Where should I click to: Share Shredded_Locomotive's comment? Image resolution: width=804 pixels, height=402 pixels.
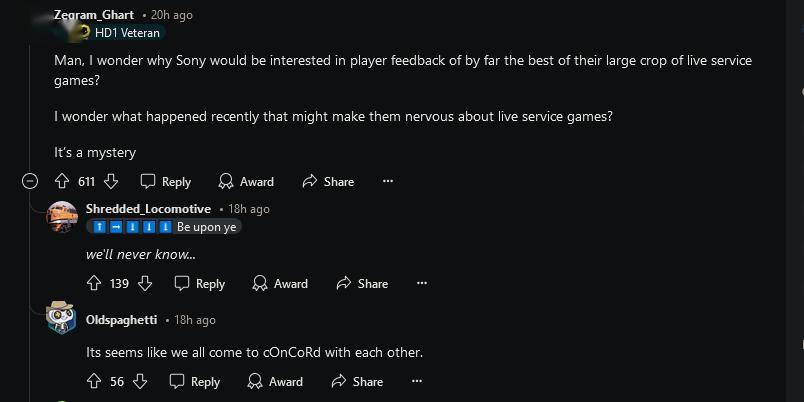362,283
